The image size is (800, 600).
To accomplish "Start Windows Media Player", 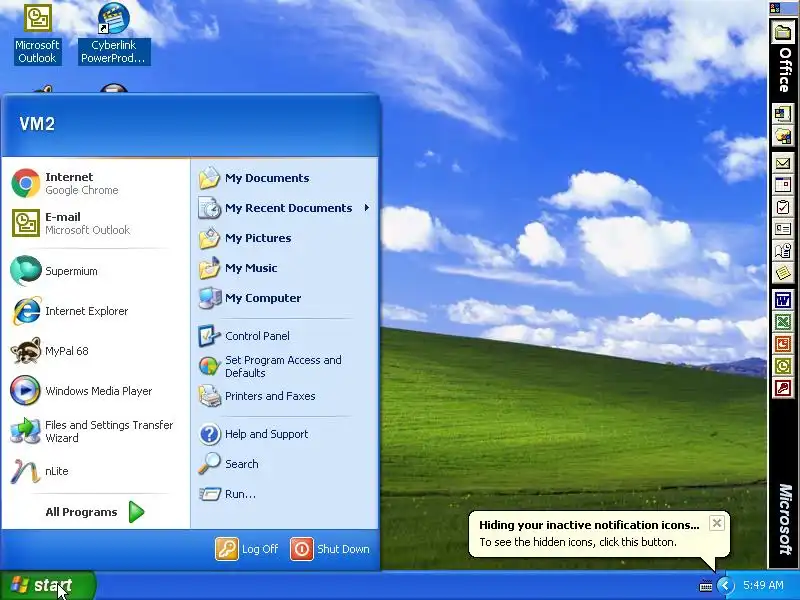I will coord(96,391).
